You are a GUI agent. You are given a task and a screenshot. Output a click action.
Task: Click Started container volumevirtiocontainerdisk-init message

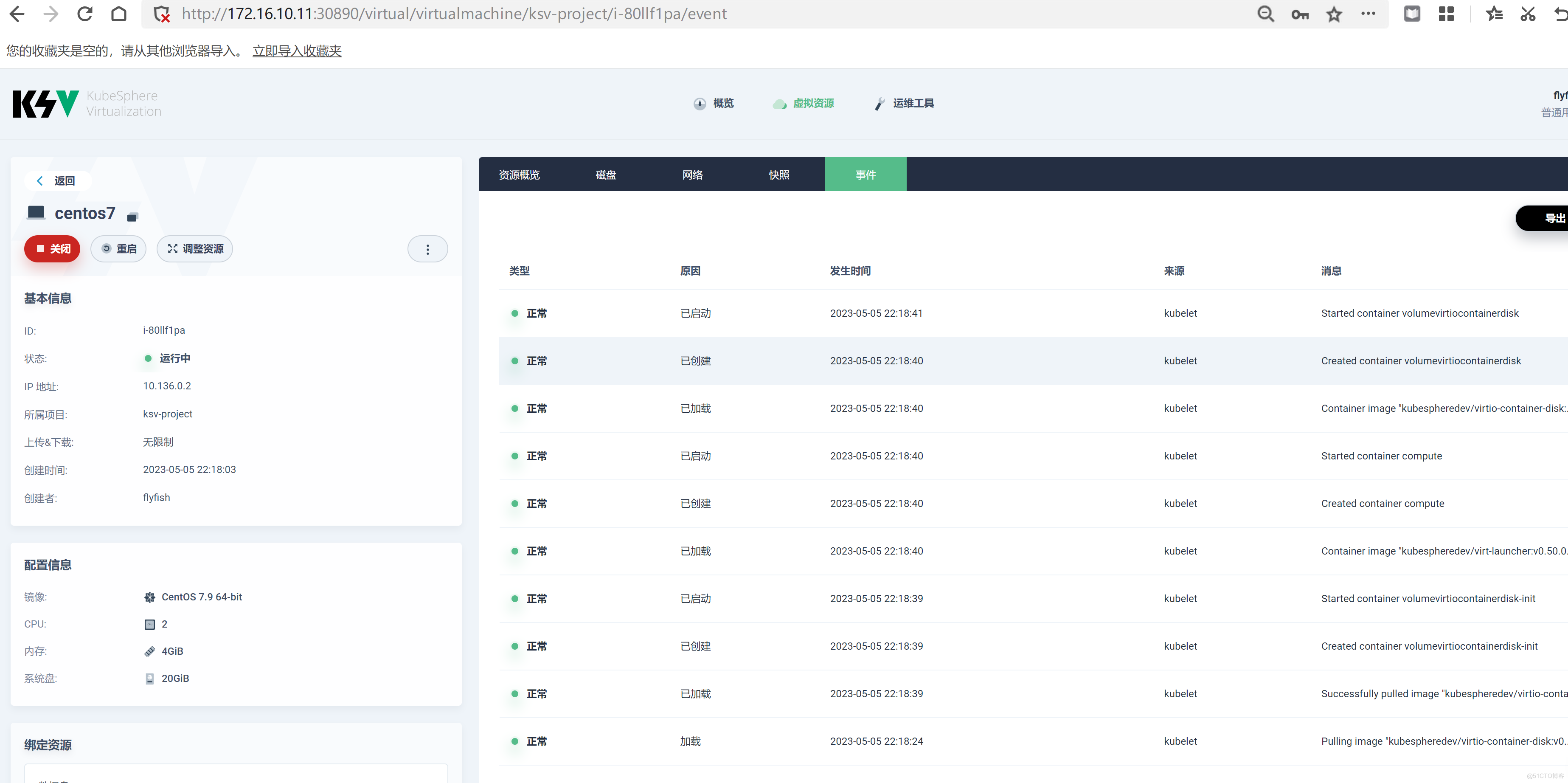[x=1428, y=599]
